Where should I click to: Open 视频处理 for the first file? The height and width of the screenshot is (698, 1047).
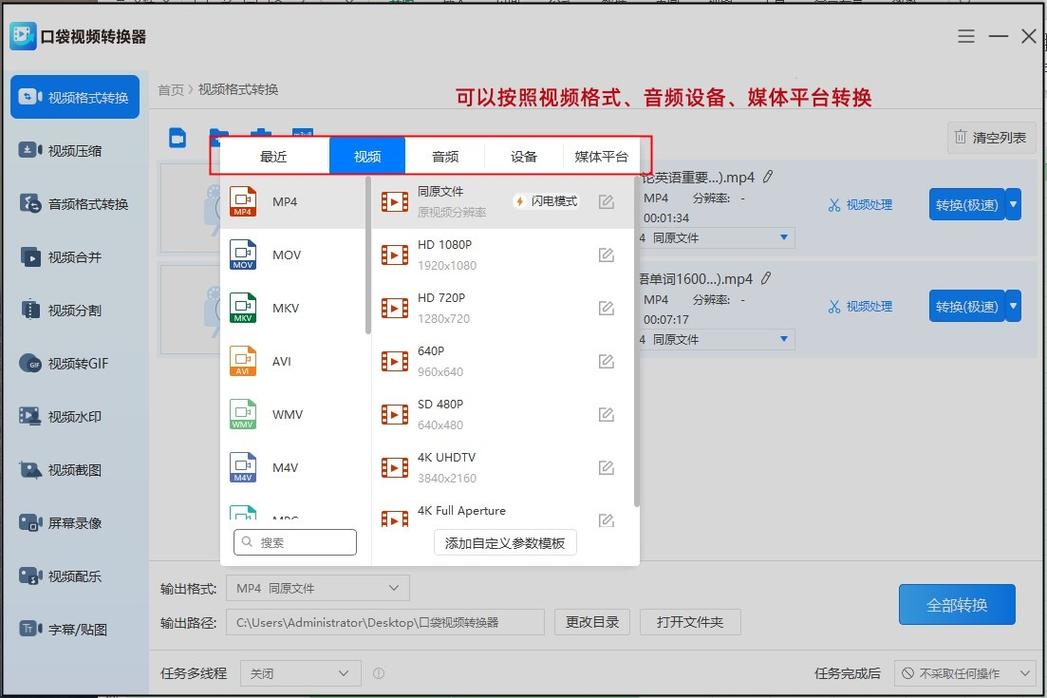[861, 204]
